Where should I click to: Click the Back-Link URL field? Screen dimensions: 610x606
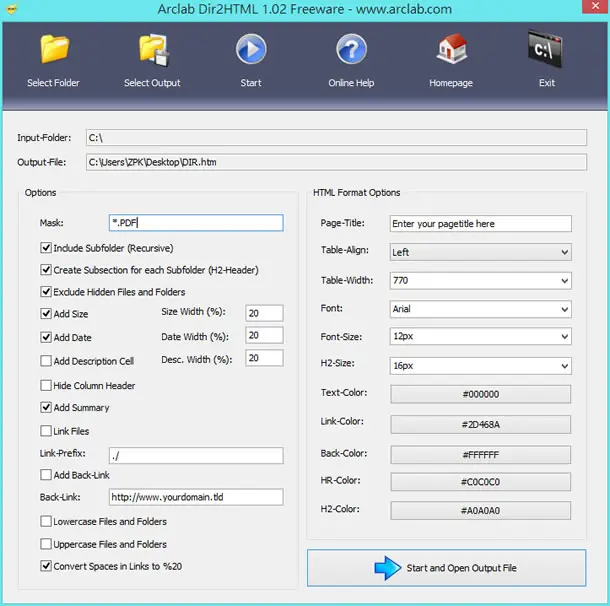(x=196, y=497)
